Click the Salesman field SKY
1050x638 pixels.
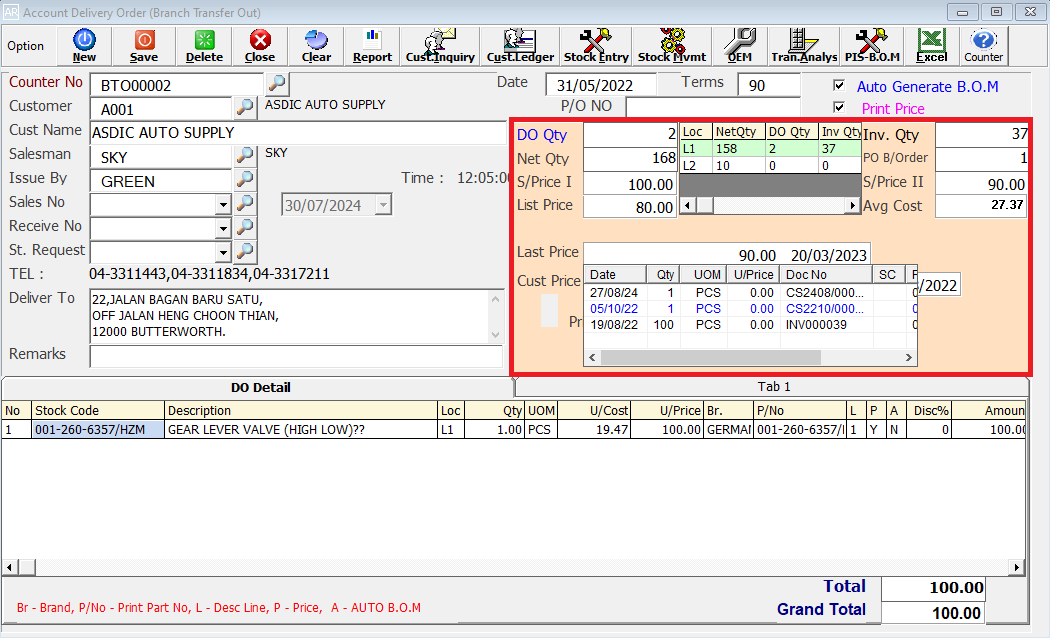[161, 157]
